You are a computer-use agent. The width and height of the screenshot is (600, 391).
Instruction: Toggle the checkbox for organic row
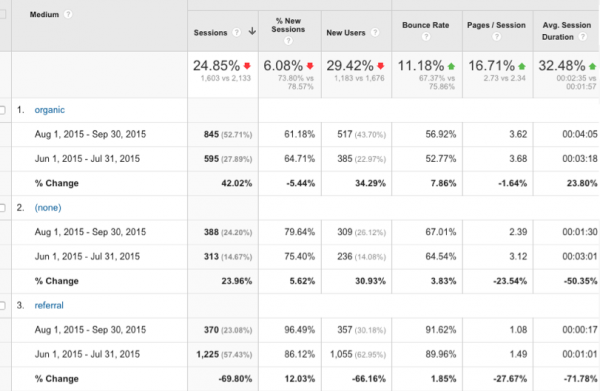tap(2, 110)
